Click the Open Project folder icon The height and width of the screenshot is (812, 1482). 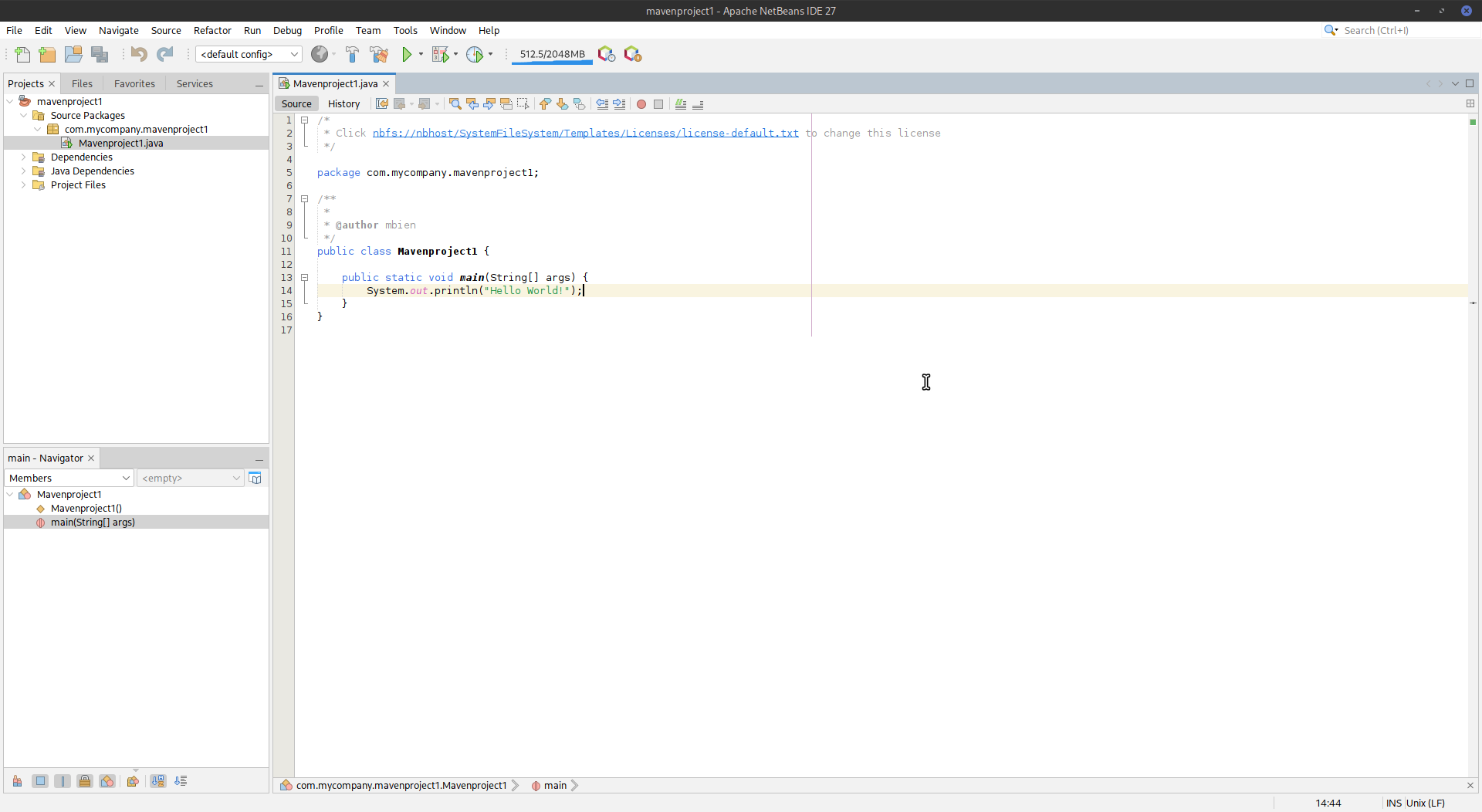pos(73,54)
